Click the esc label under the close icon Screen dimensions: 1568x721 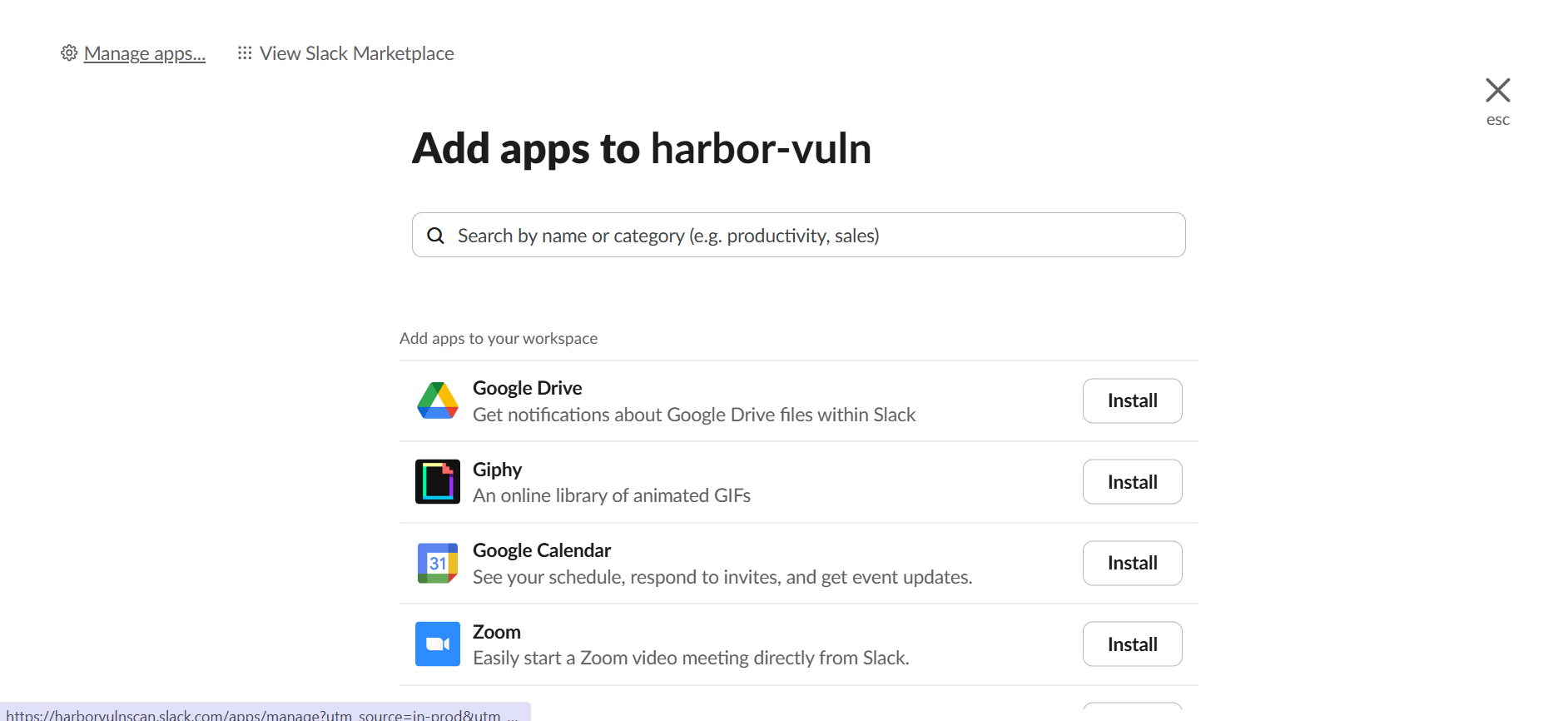click(1497, 120)
